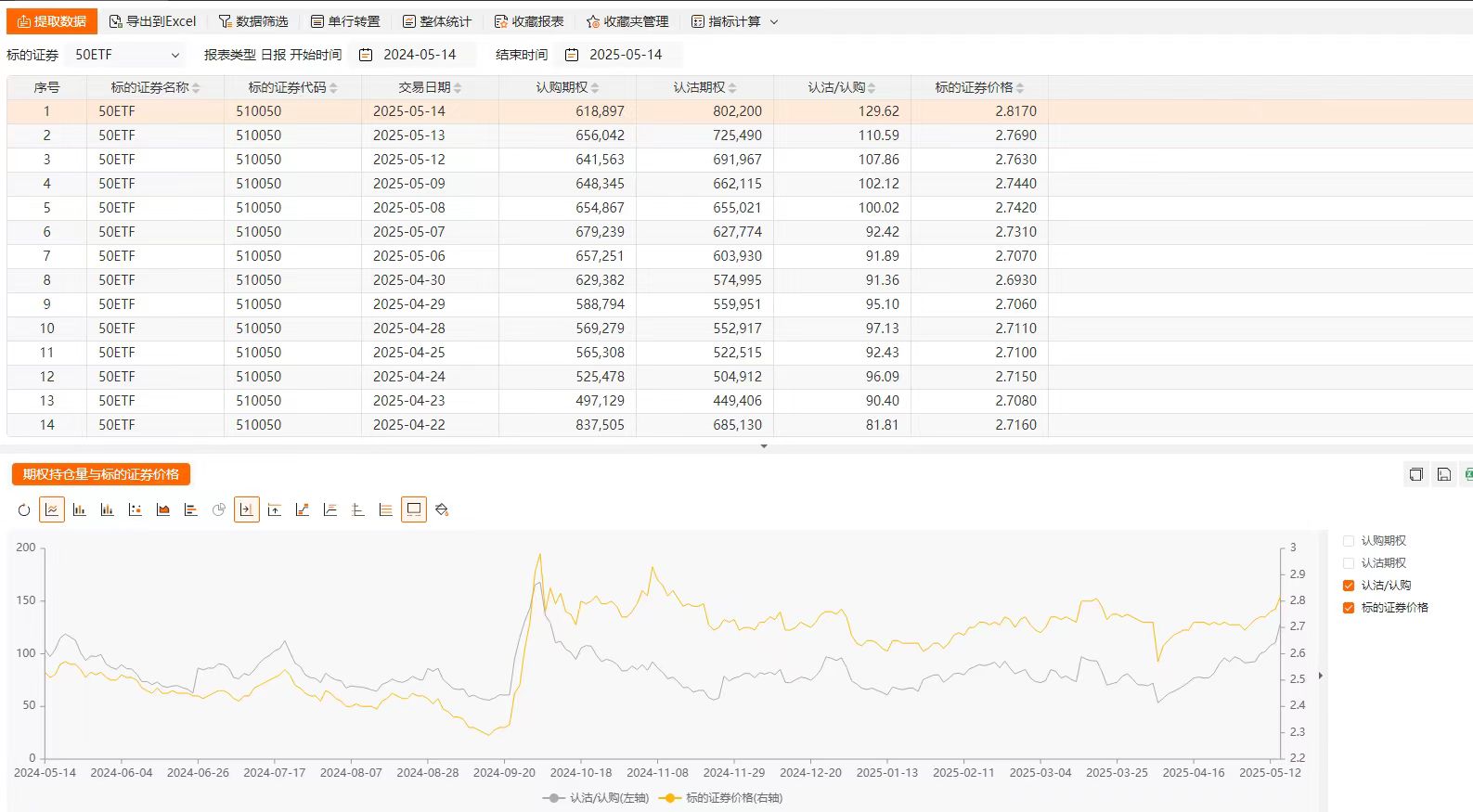Screen dimensions: 1473x812
Task: Select the pie chart icon
Action: point(219,509)
